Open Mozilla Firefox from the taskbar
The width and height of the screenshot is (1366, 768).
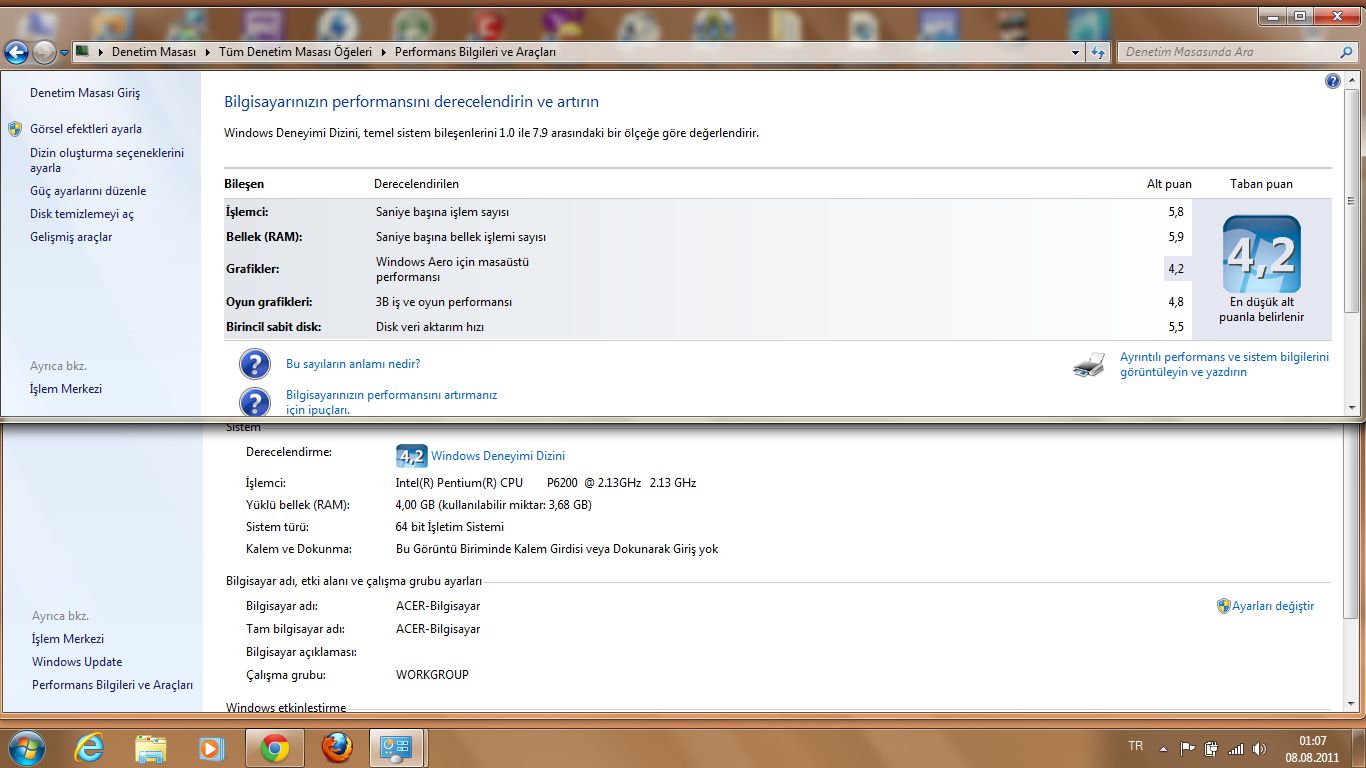click(x=337, y=747)
